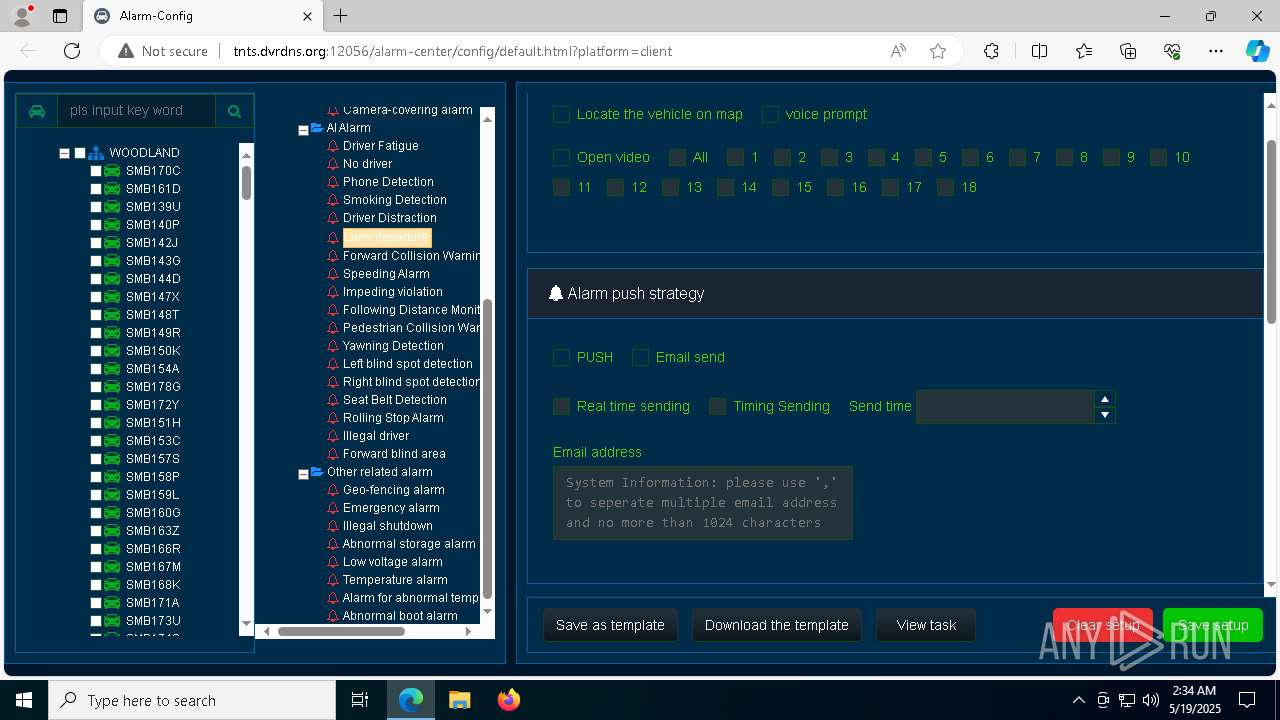Enable the voice prompt checkbox
Image resolution: width=1280 pixels, height=720 pixels.
[x=770, y=115]
